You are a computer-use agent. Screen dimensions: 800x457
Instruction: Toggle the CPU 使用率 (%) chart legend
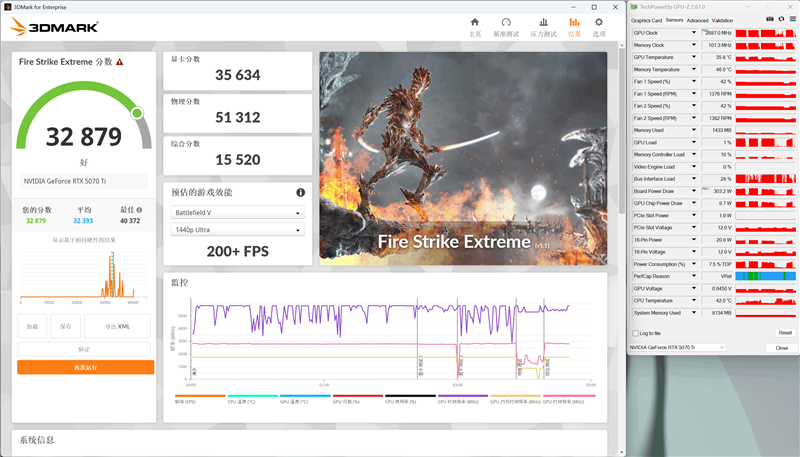click(410, 399)
